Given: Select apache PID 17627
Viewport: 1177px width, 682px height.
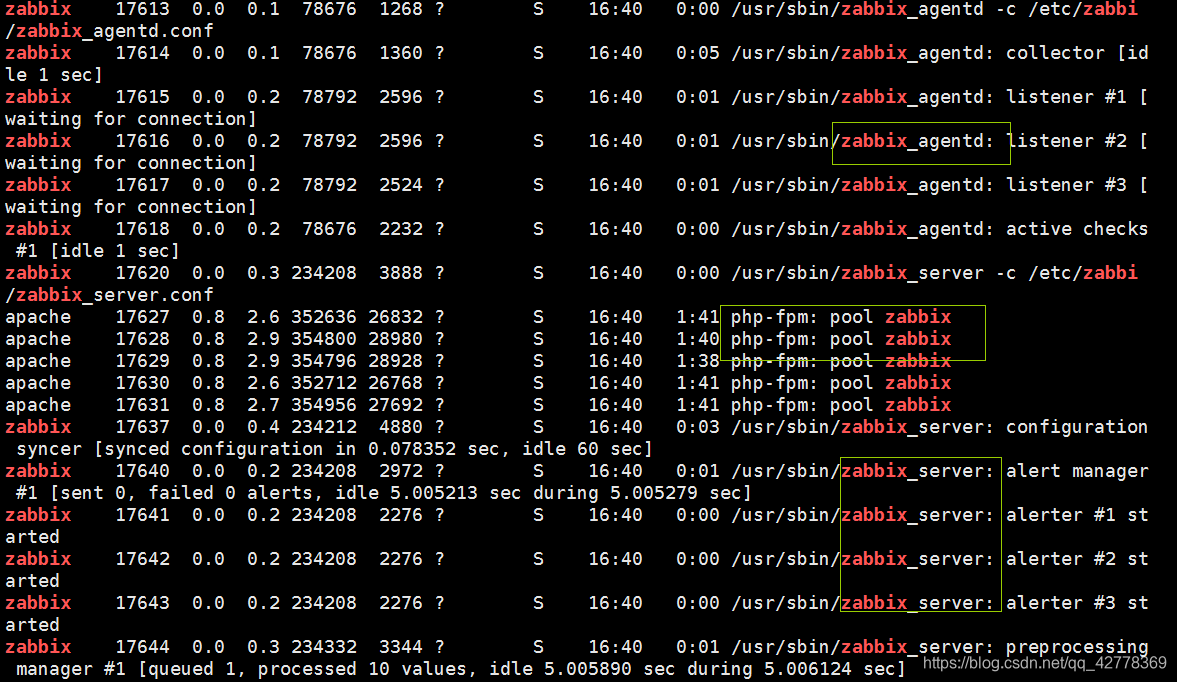Looking at the screenshot, I should (x=142, y=317).
